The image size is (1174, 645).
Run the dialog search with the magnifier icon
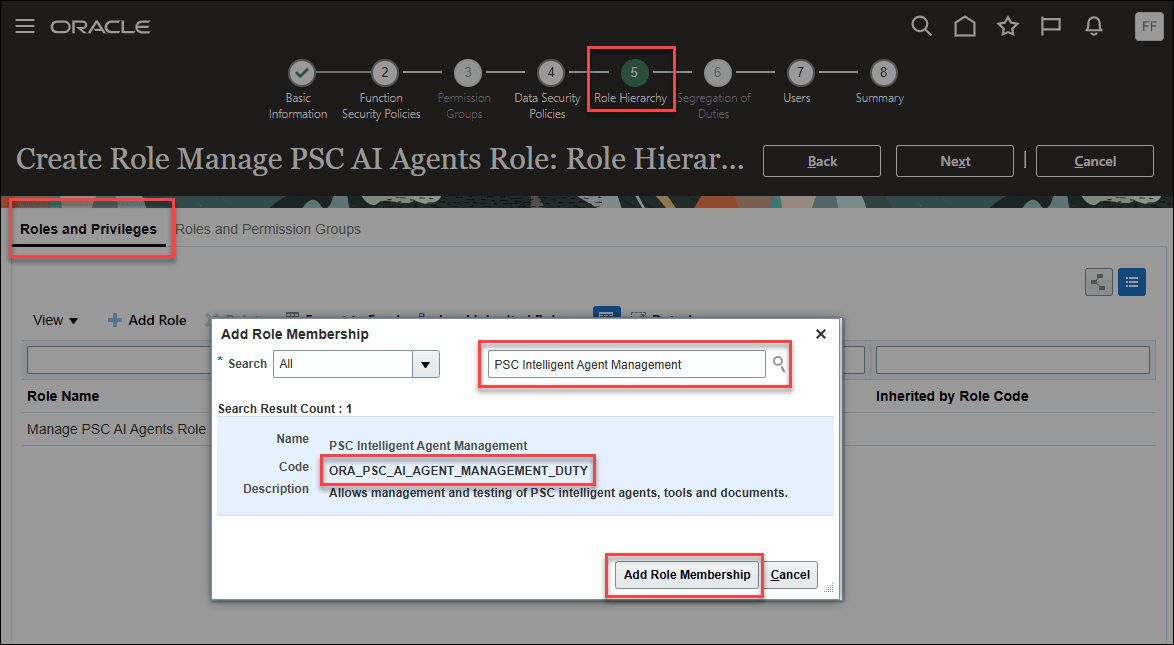pos(779,365)
